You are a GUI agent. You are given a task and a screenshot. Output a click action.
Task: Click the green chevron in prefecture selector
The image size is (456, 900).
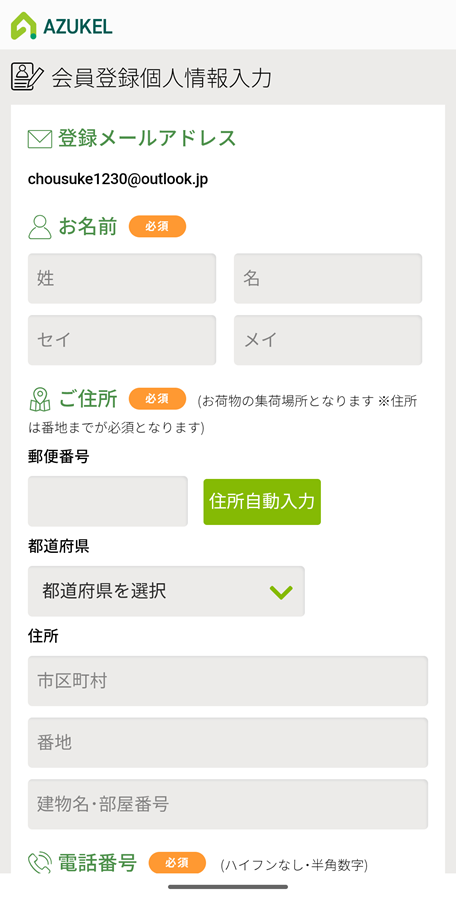tap(281, 592)
